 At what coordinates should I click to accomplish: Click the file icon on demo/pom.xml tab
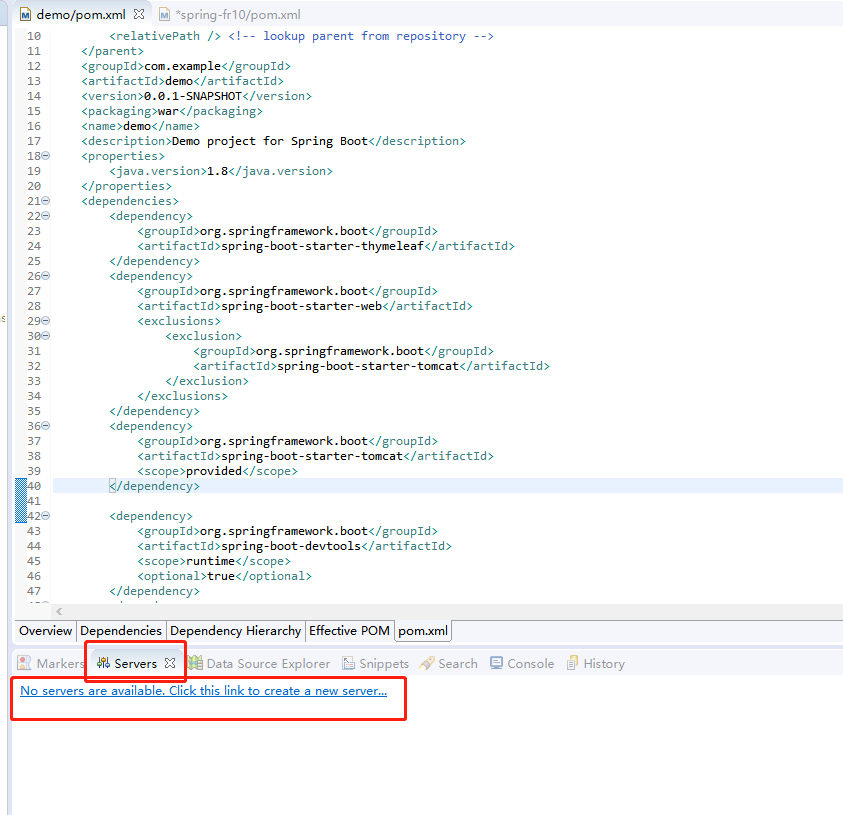pyautogui.click(x=24, y=14)
